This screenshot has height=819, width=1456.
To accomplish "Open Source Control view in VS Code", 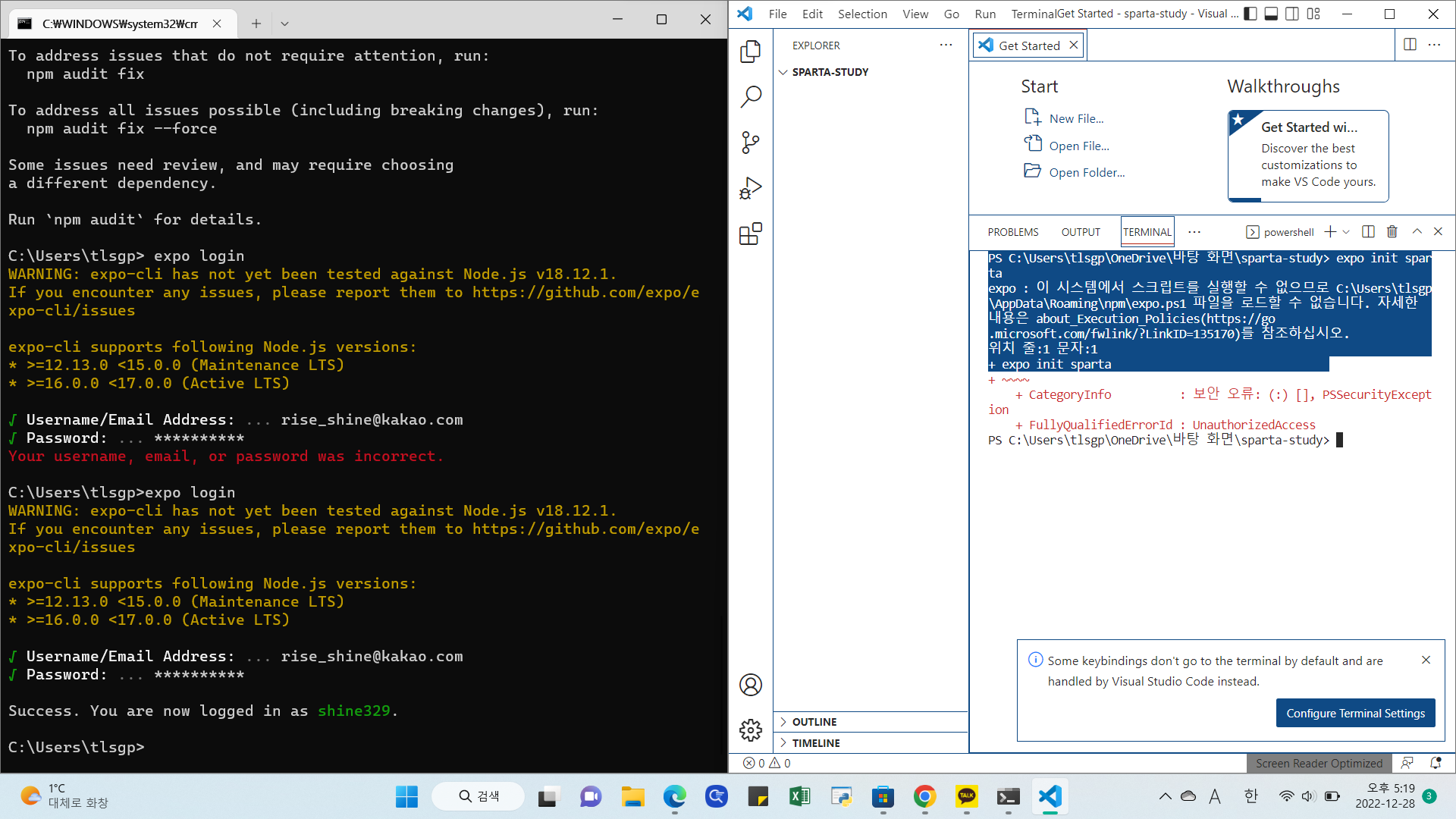I will point(751,142).
